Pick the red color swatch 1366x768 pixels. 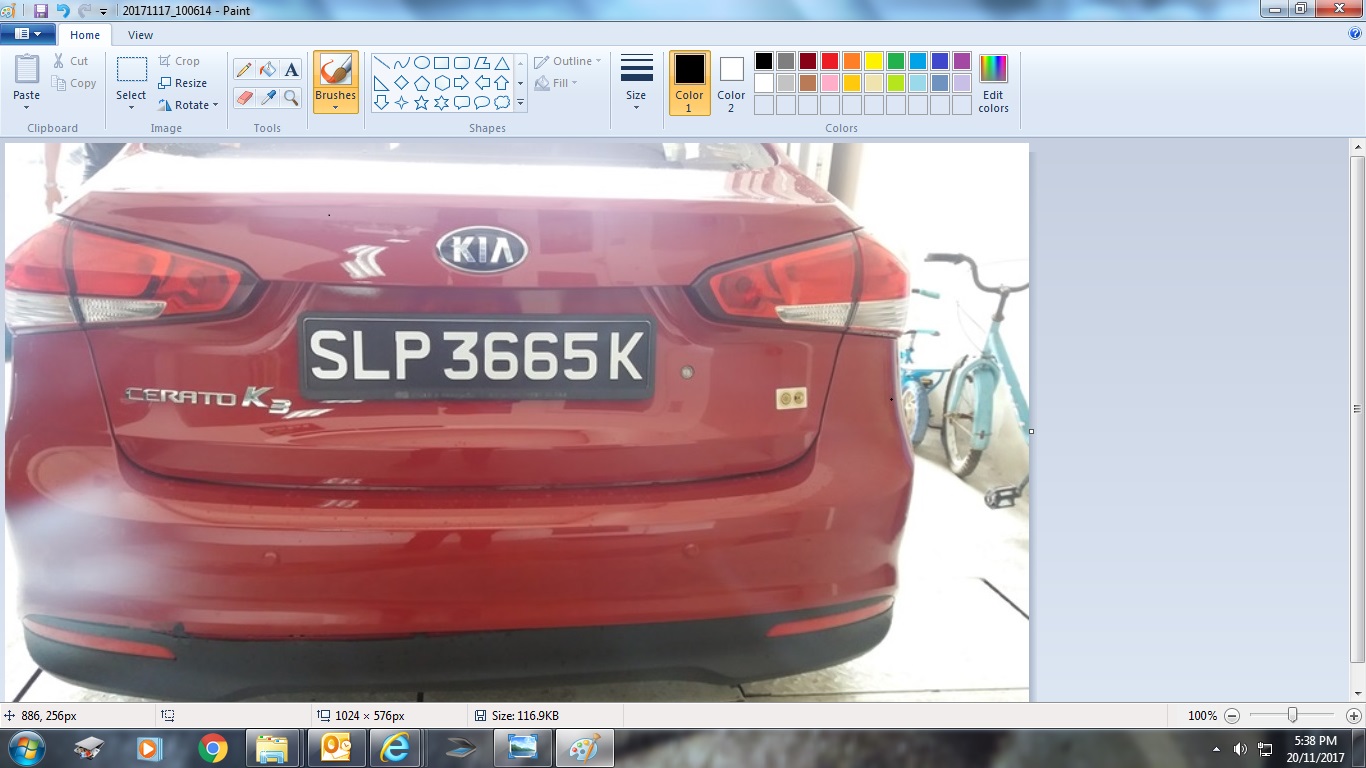click(x=829, y=61)
